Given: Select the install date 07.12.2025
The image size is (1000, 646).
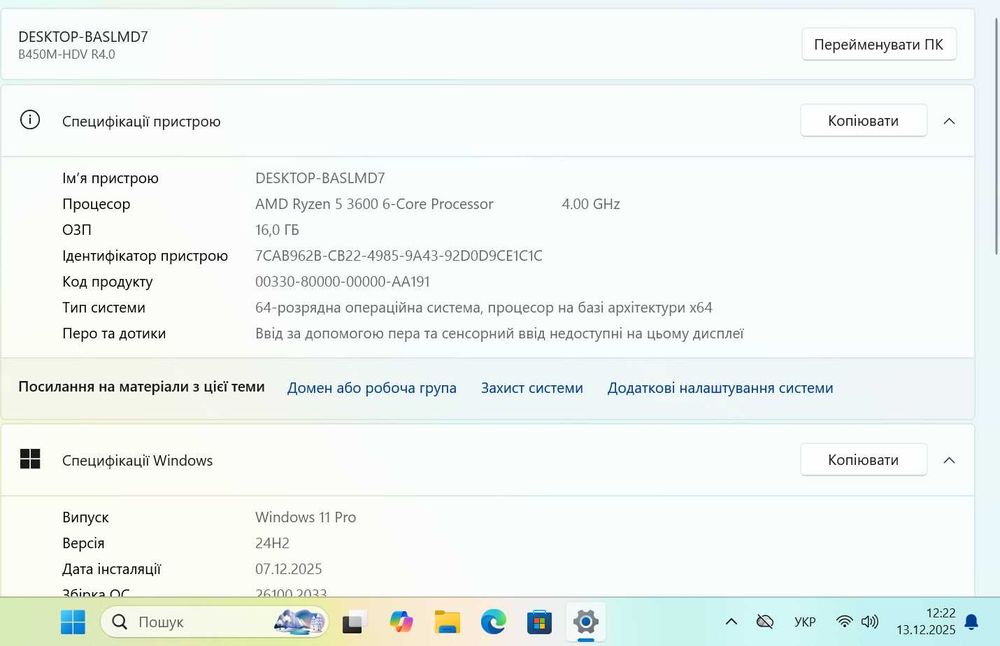Looking at the screenshot, I should (288, 569).
